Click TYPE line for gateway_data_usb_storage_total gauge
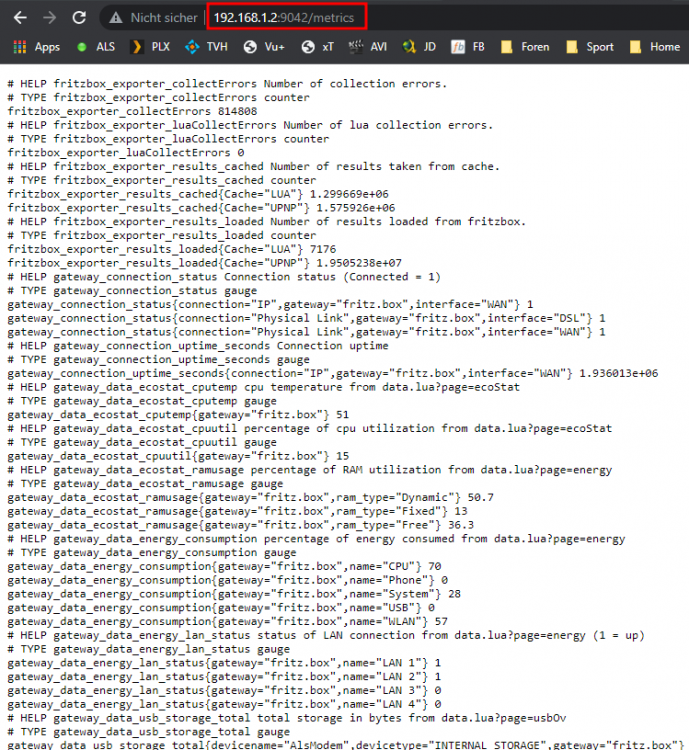Screen dimensions: 689x750 point(149,732)
